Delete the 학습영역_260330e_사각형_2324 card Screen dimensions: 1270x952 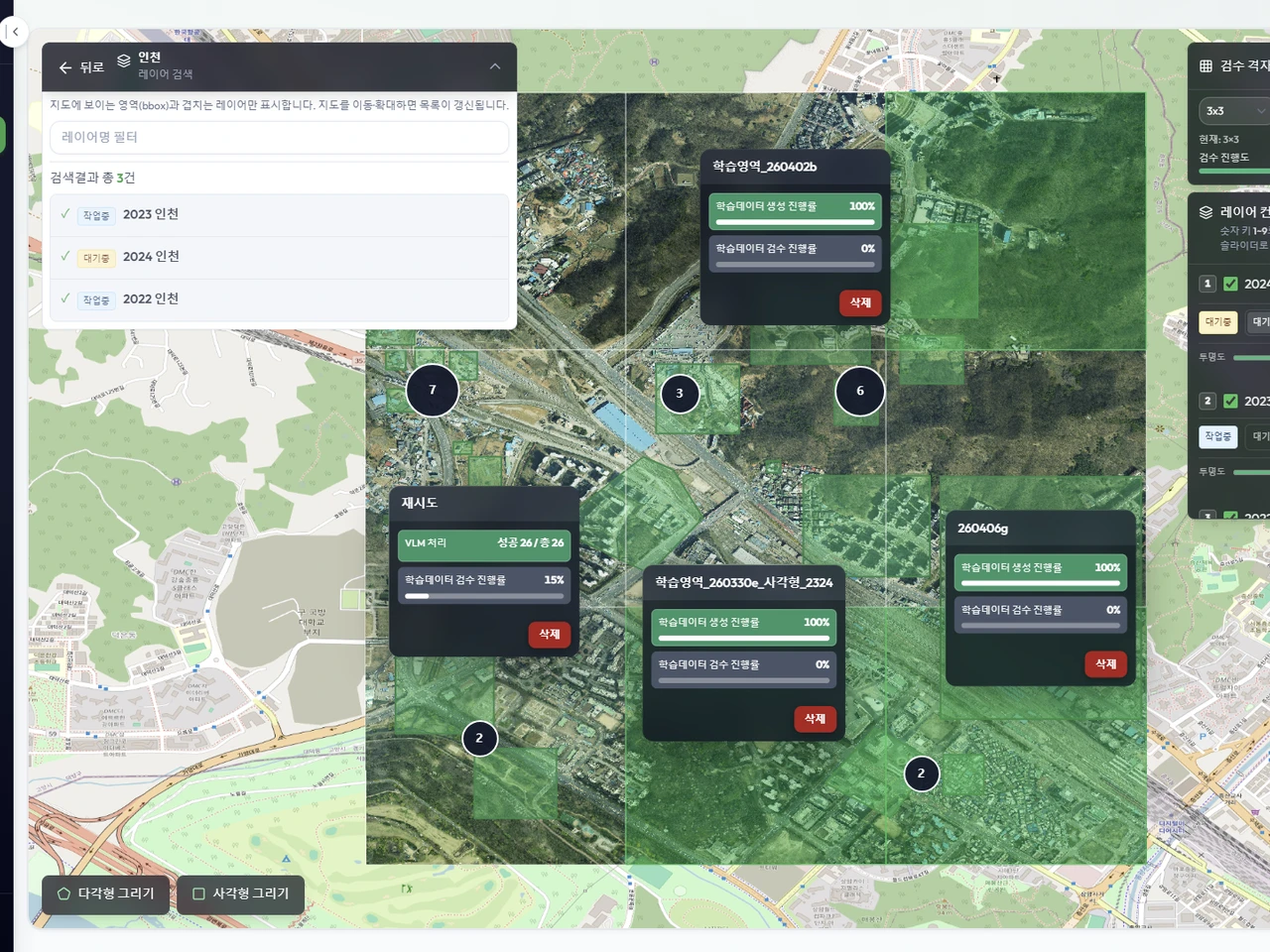[x=815, y=719]
